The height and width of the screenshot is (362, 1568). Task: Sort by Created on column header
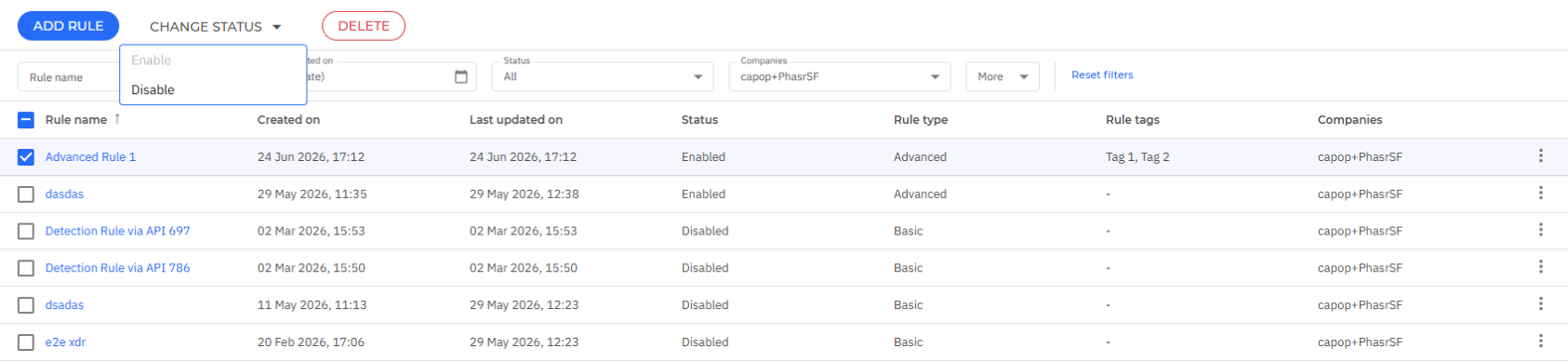[288, 119]
